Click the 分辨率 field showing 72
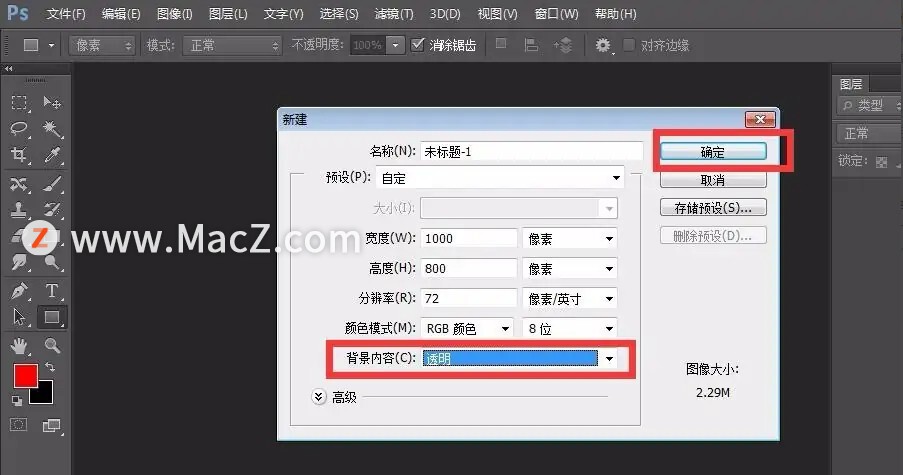 (x=469, y=298)
